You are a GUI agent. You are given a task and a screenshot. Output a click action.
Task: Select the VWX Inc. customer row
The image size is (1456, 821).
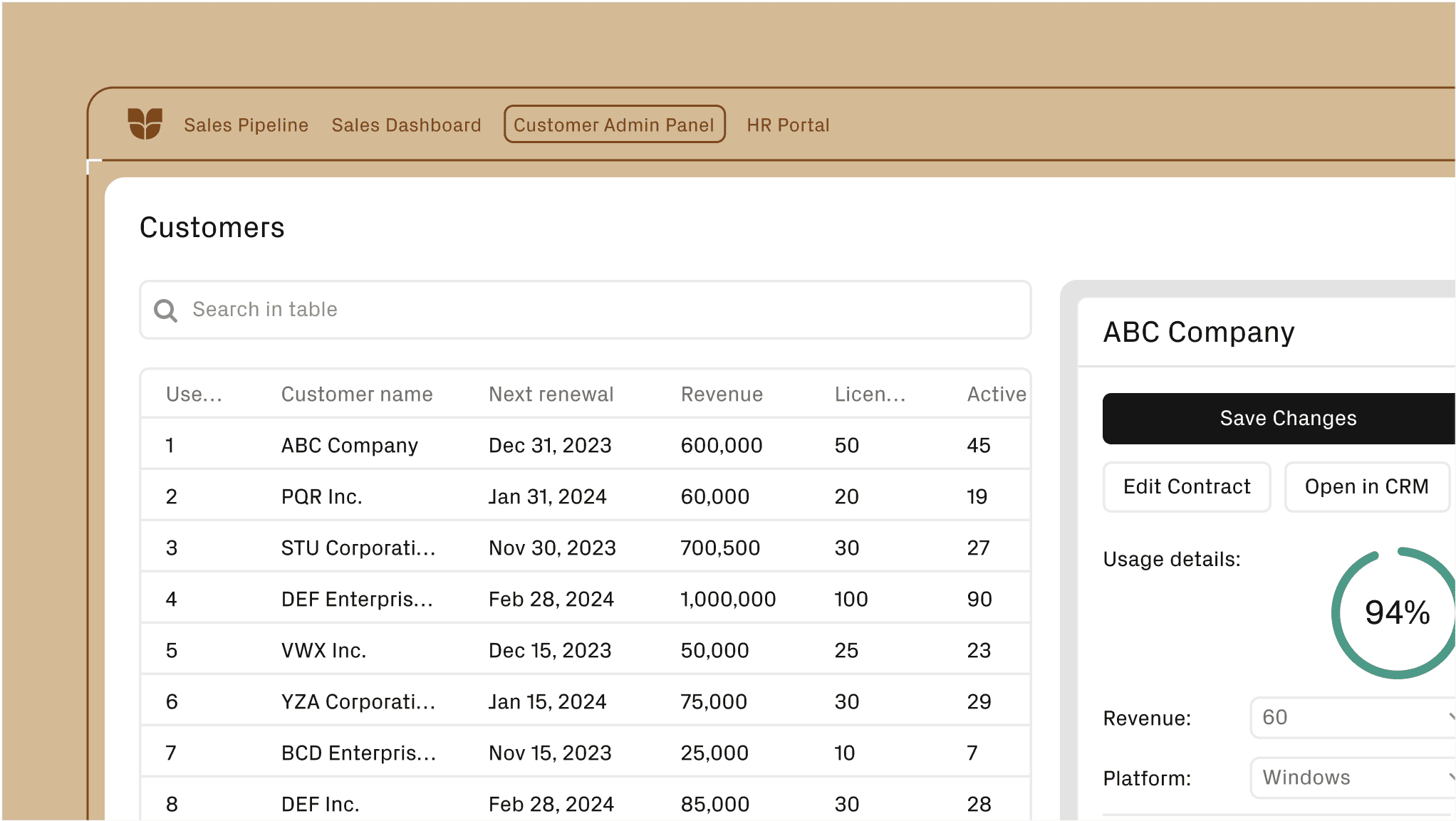click(x=499, y=649)
